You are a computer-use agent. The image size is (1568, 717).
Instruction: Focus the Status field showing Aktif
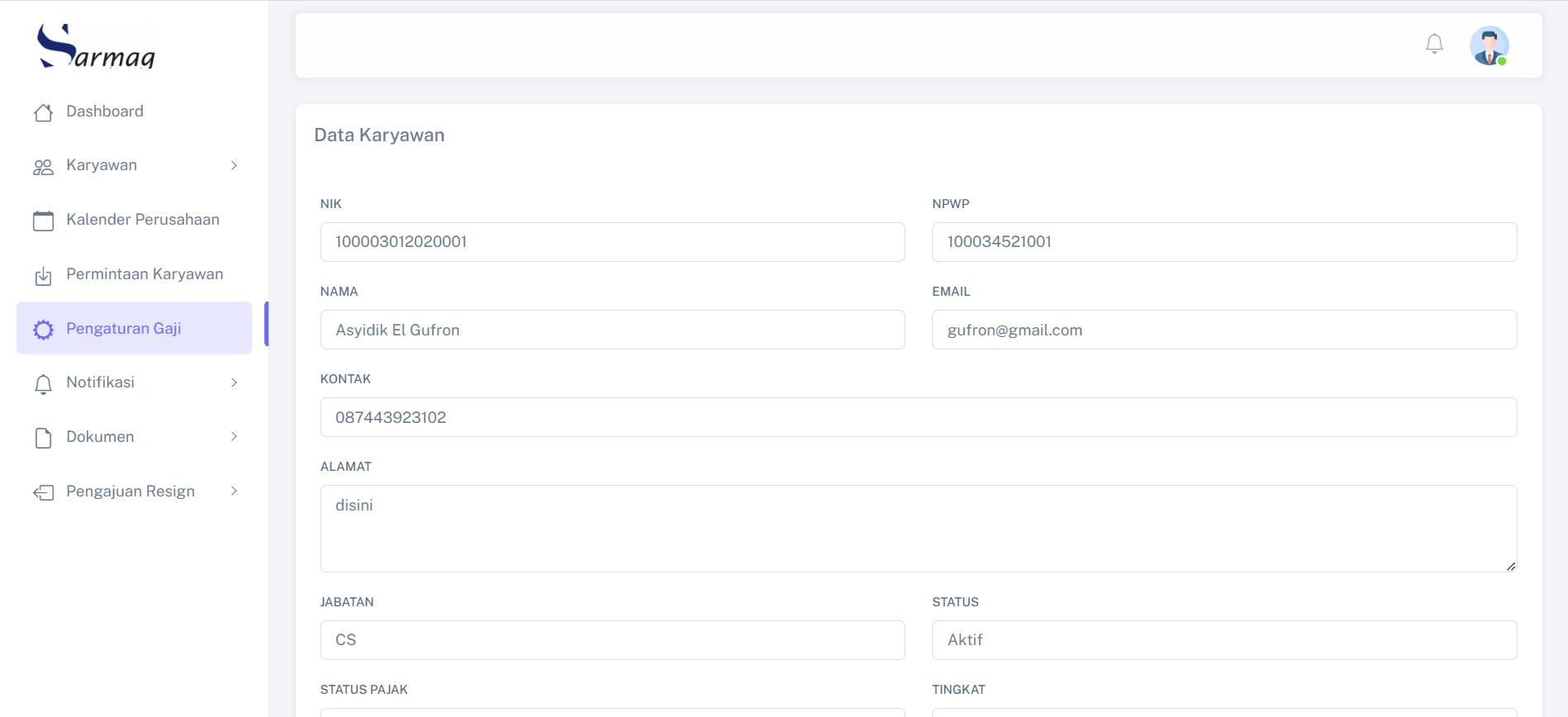1224,640
